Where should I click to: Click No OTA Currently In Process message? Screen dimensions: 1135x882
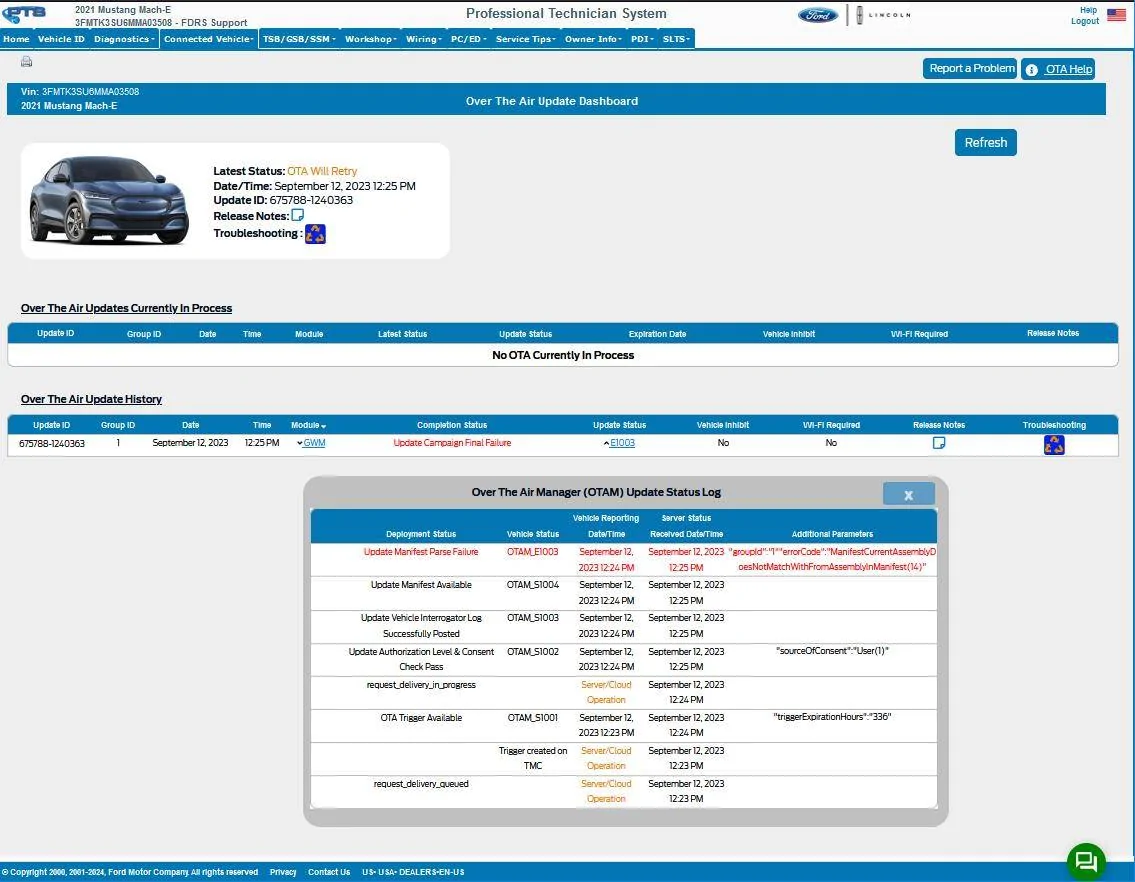563,355
